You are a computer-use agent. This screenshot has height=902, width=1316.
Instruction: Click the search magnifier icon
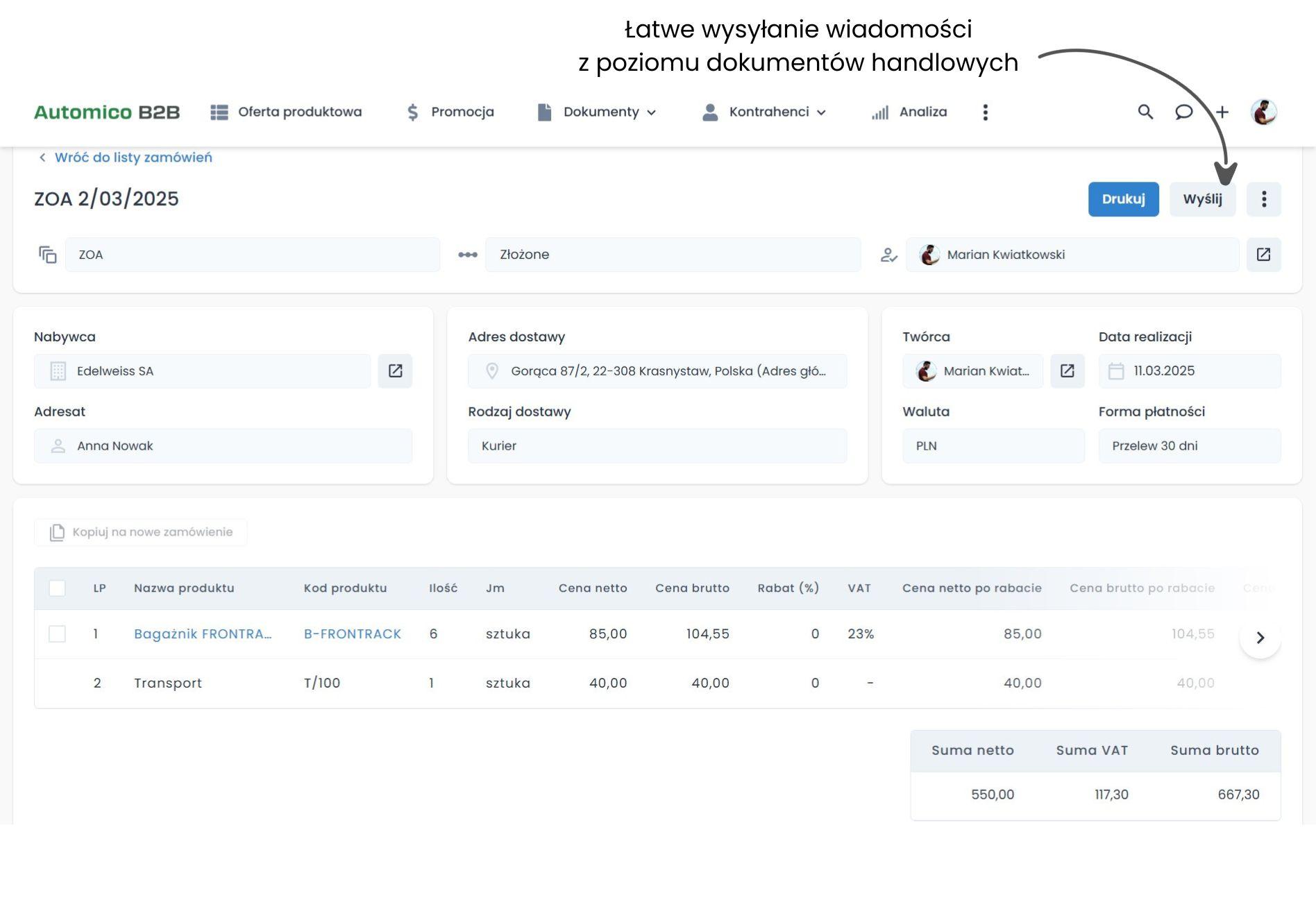tap(1145, 112)
